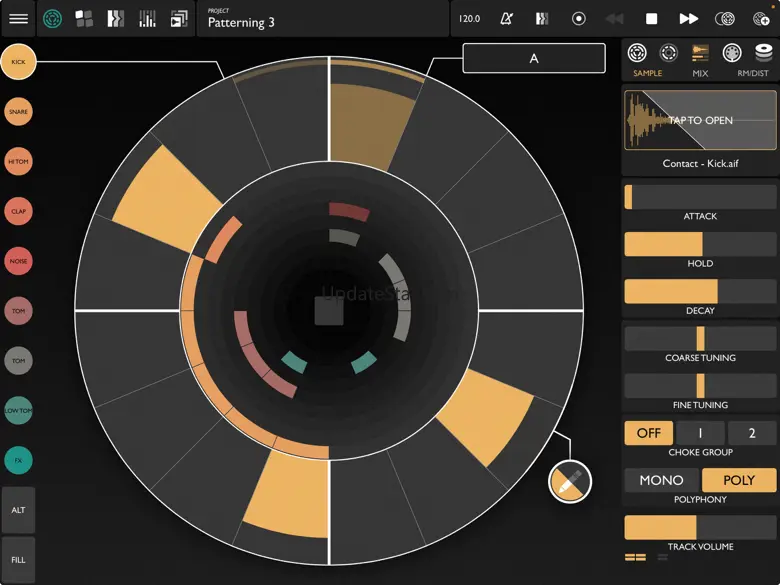Select the paint brush tool circle
This screenshot has height=585, width=780.
click(570, 482)
